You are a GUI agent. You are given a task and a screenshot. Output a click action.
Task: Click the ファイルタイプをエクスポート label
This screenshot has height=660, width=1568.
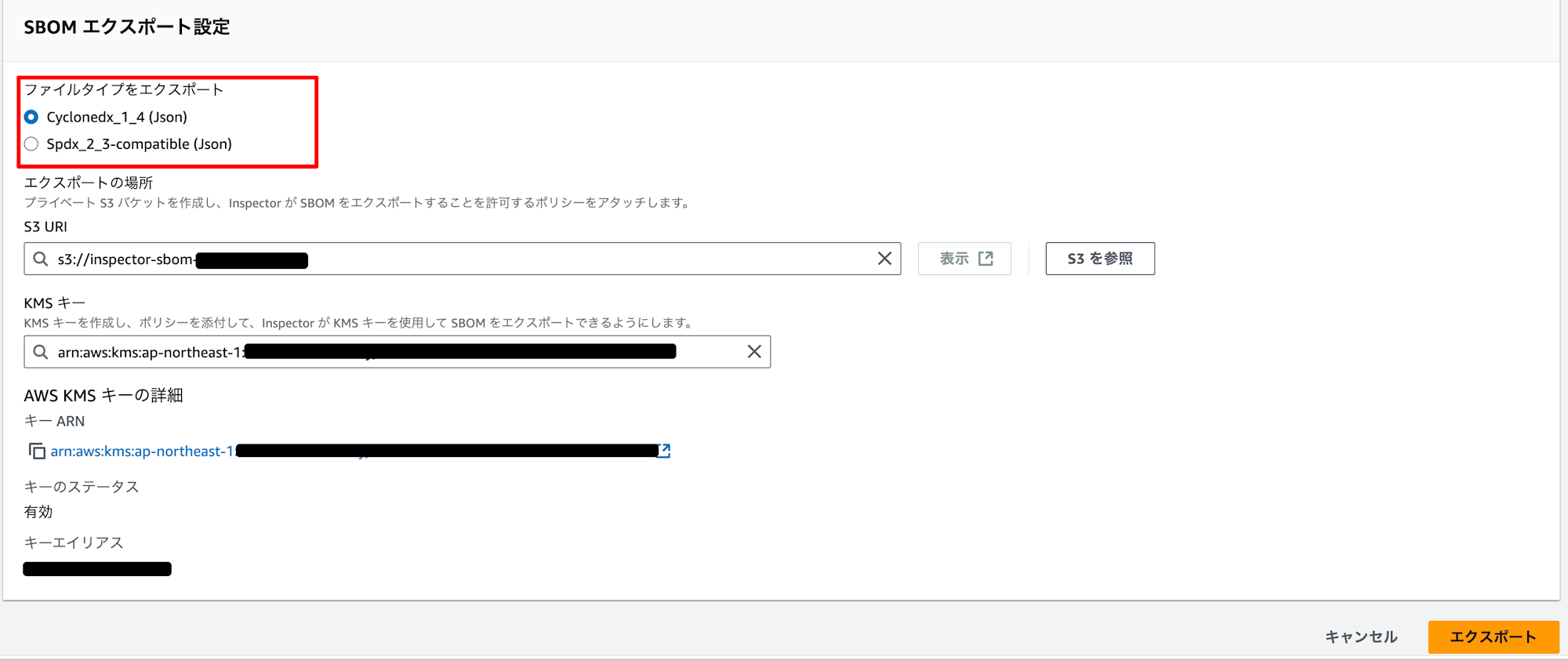click(x=124, y=89)
